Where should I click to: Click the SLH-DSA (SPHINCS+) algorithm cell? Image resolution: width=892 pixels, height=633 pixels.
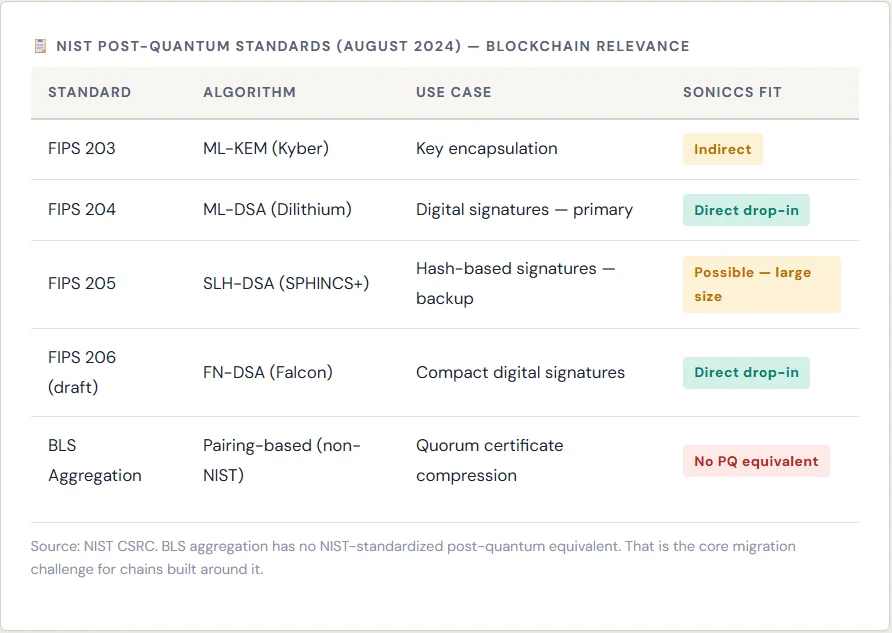[286, 283]
